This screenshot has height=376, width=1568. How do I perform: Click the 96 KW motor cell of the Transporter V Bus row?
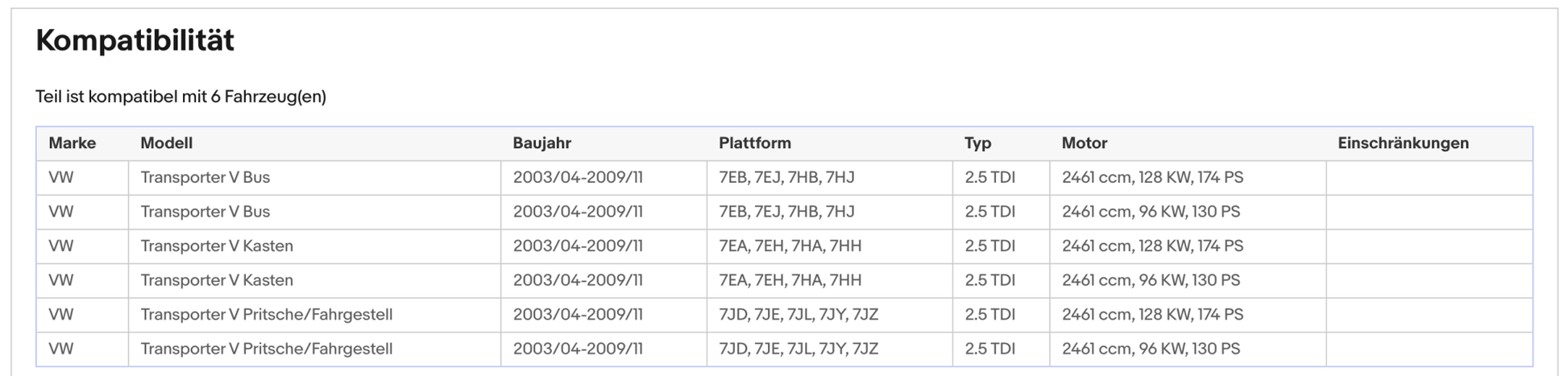[x=1151, y=212]
